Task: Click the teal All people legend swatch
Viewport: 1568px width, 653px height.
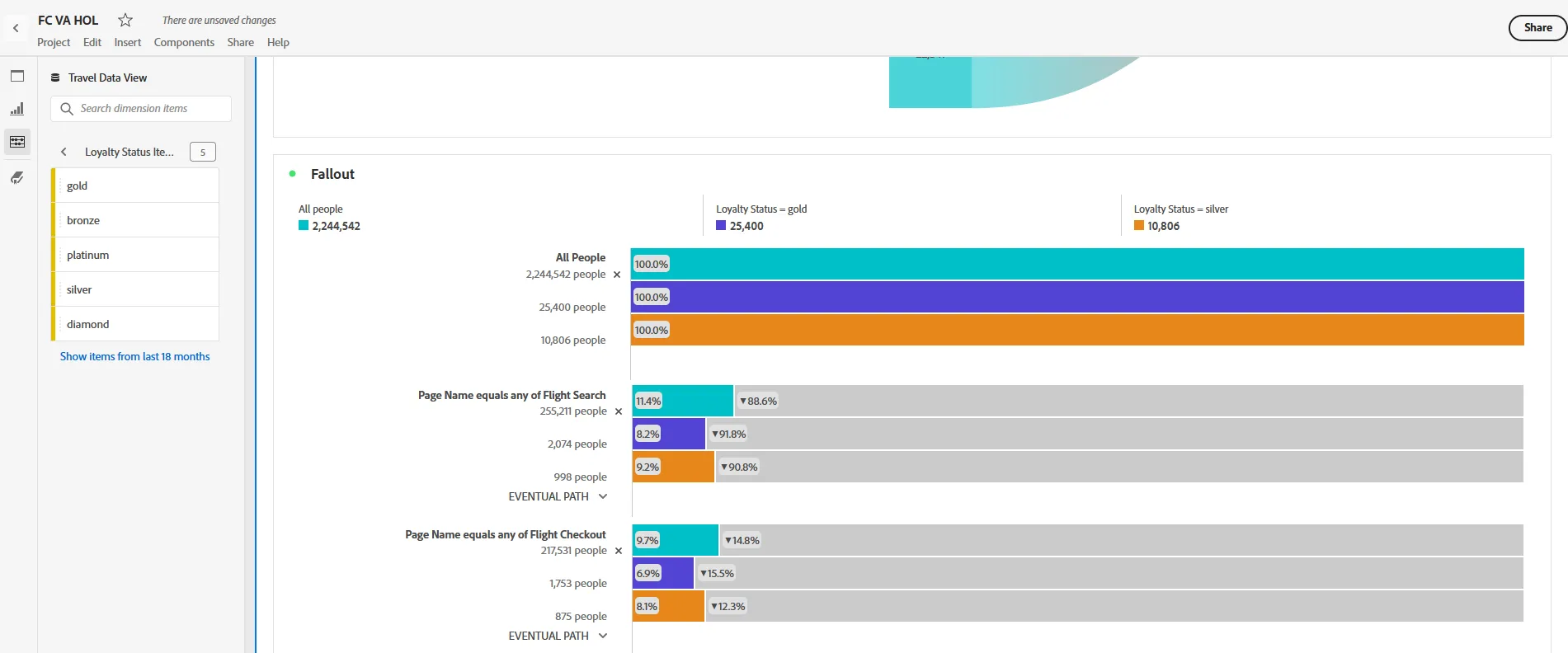Action: click(304, 225)
